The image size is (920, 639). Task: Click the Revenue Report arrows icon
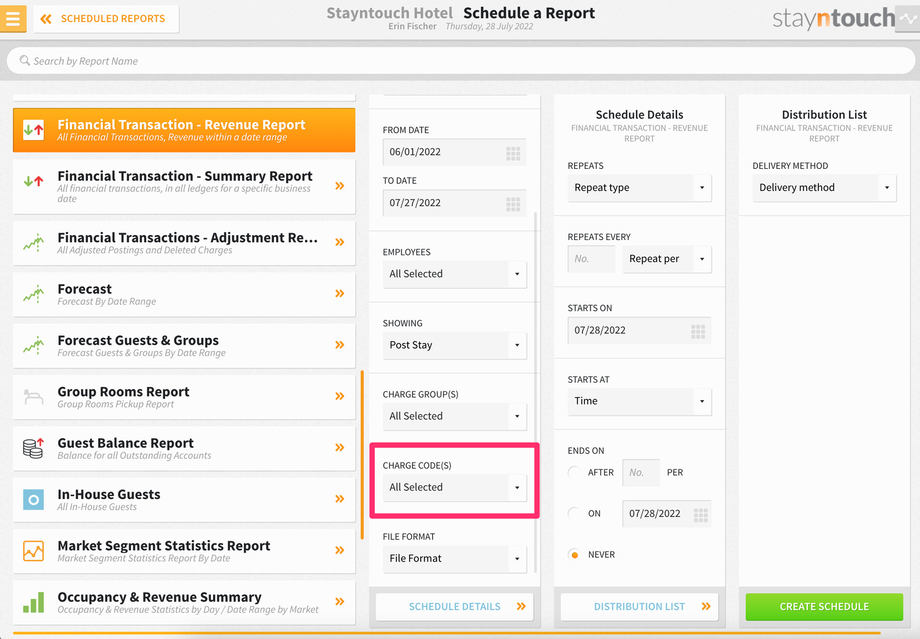point(33,130)
